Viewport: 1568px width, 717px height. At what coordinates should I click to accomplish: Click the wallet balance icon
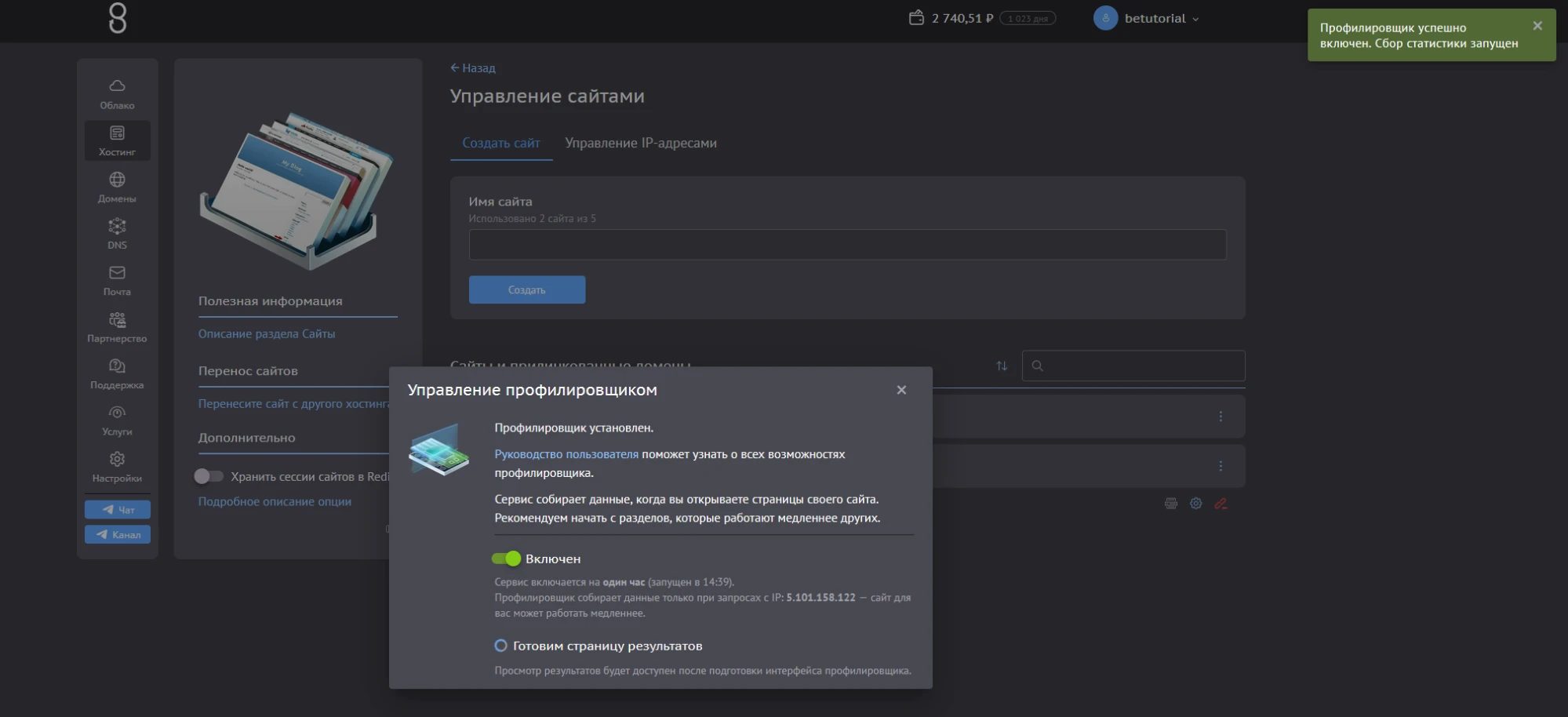(x=915, y=18)
